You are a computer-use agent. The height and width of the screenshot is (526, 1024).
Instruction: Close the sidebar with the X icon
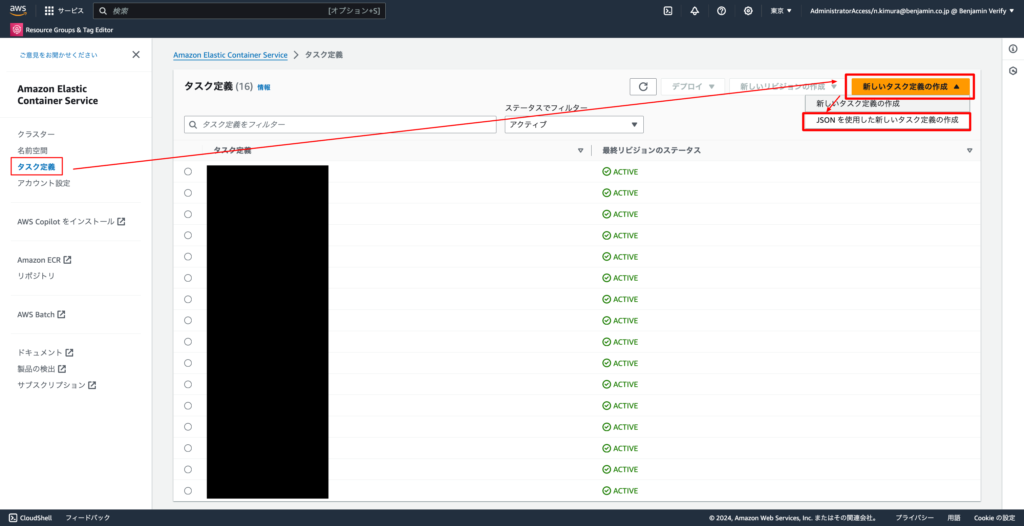coord(136,55)
